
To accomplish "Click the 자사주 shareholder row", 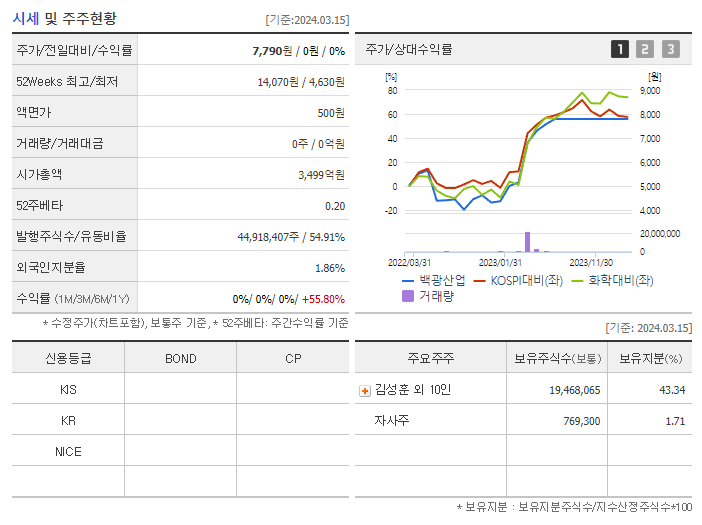I will (x=523, y=420).
